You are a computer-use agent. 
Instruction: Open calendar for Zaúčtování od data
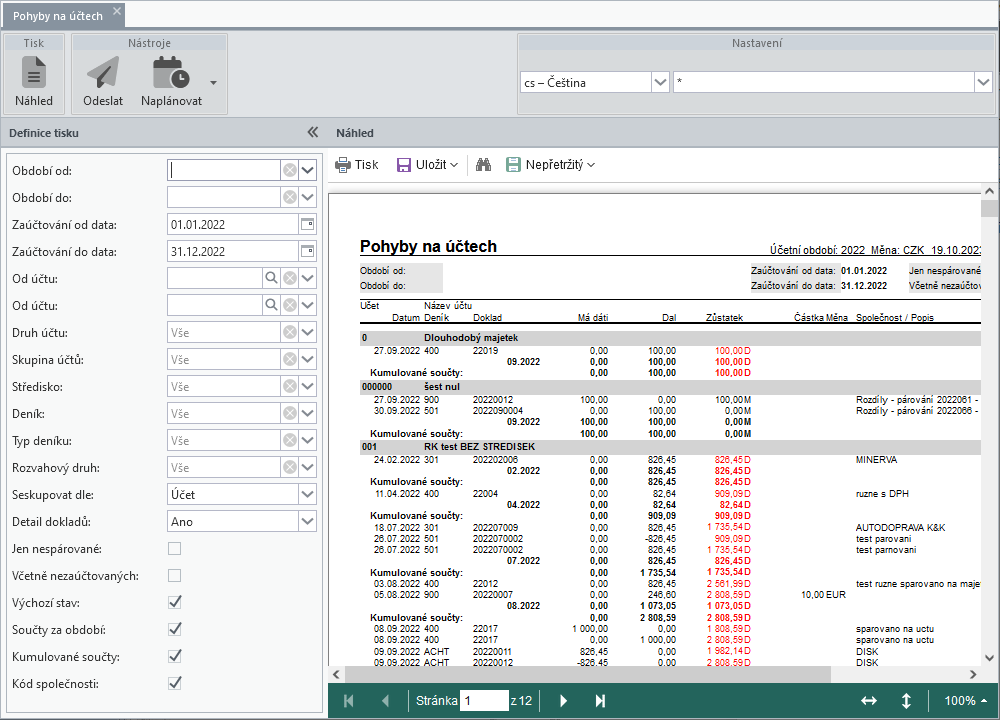(x=308, y=224)
